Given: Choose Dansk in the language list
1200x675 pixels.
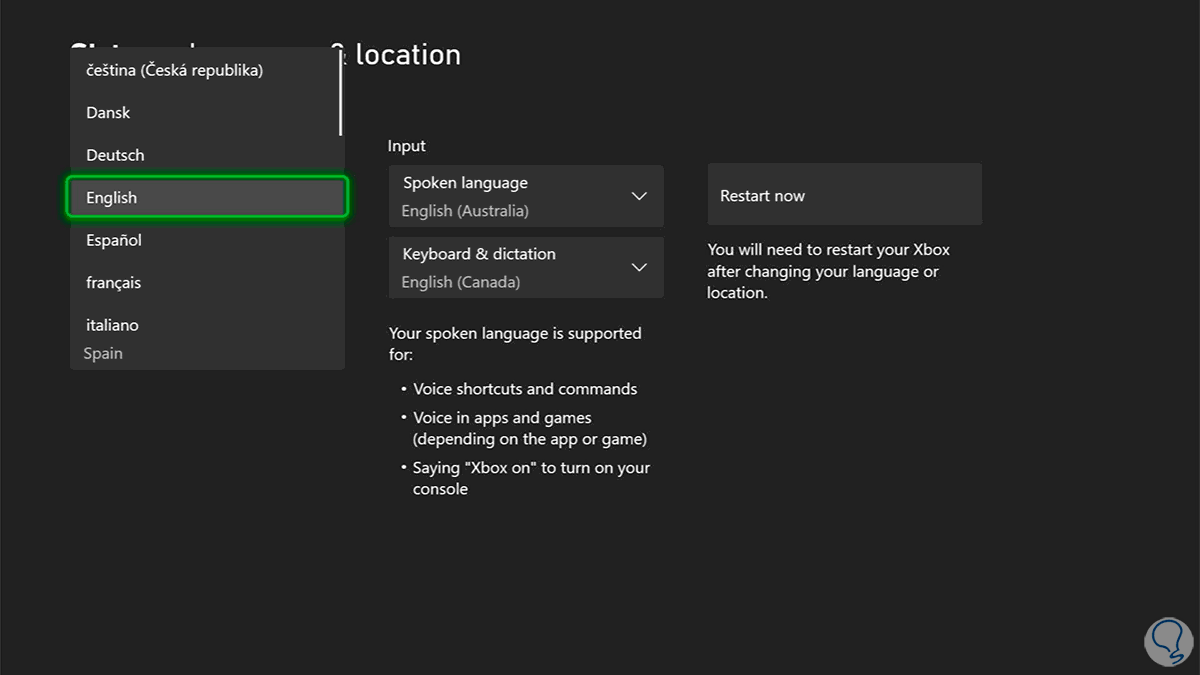Looking at the screenshot, I should (109, 113).
